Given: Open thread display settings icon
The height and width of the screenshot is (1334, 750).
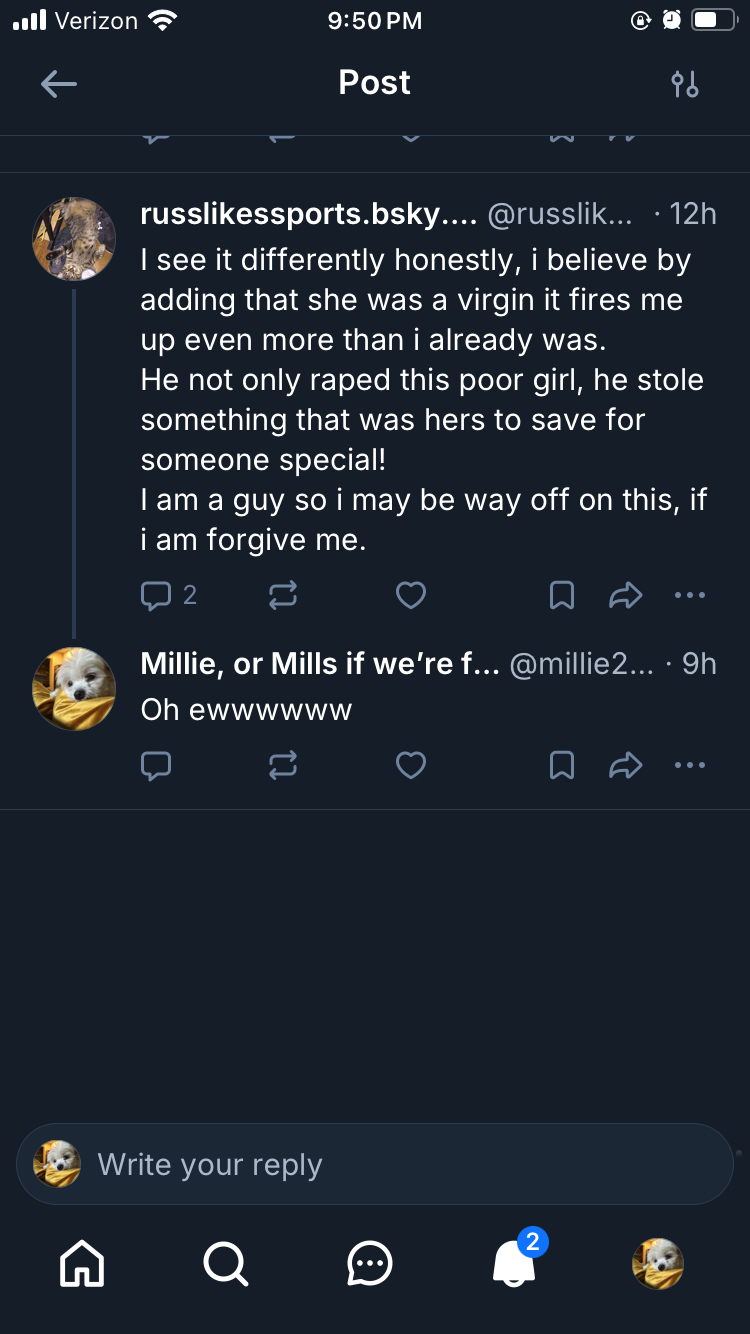Looking at the screenshot, I should click(x=685, y=84).
